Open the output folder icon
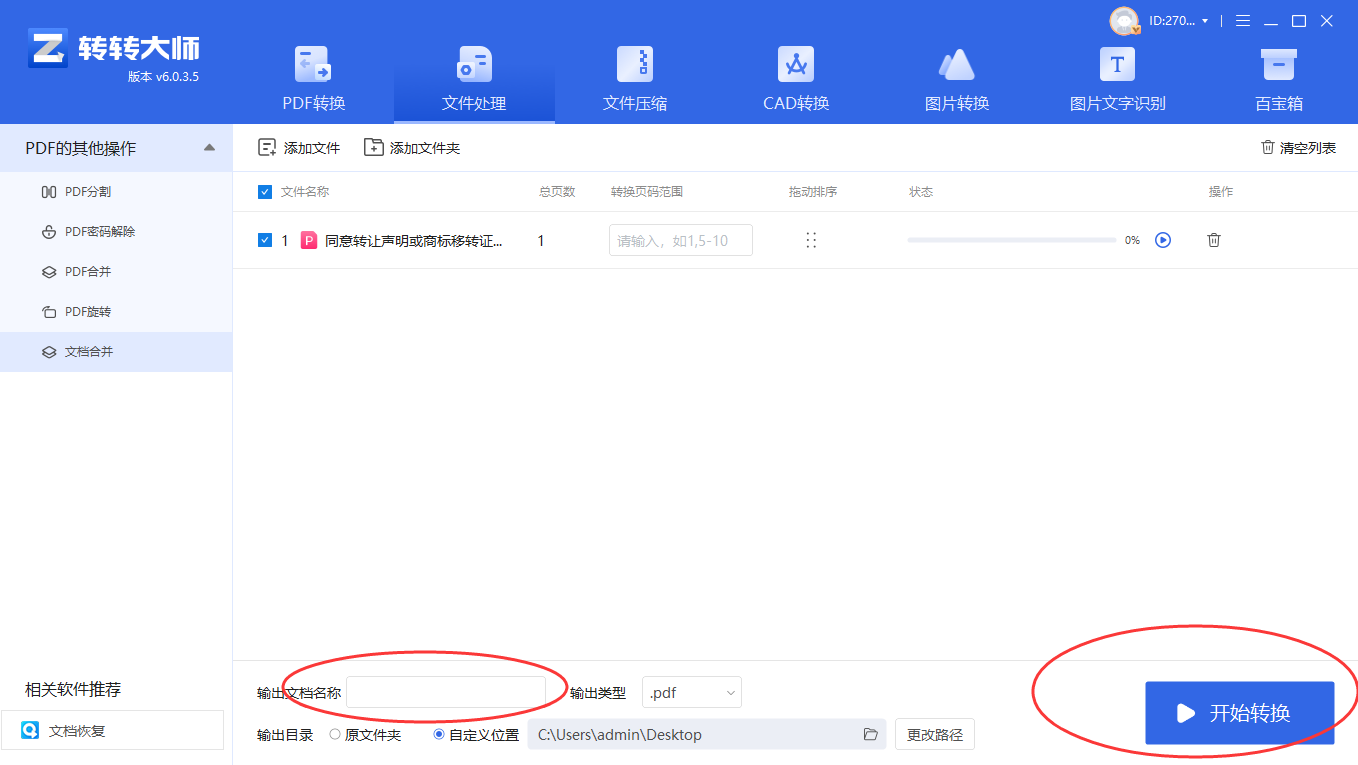Image resolution: width=1358 pixels, height=765 pixels. tap(871, 735)
